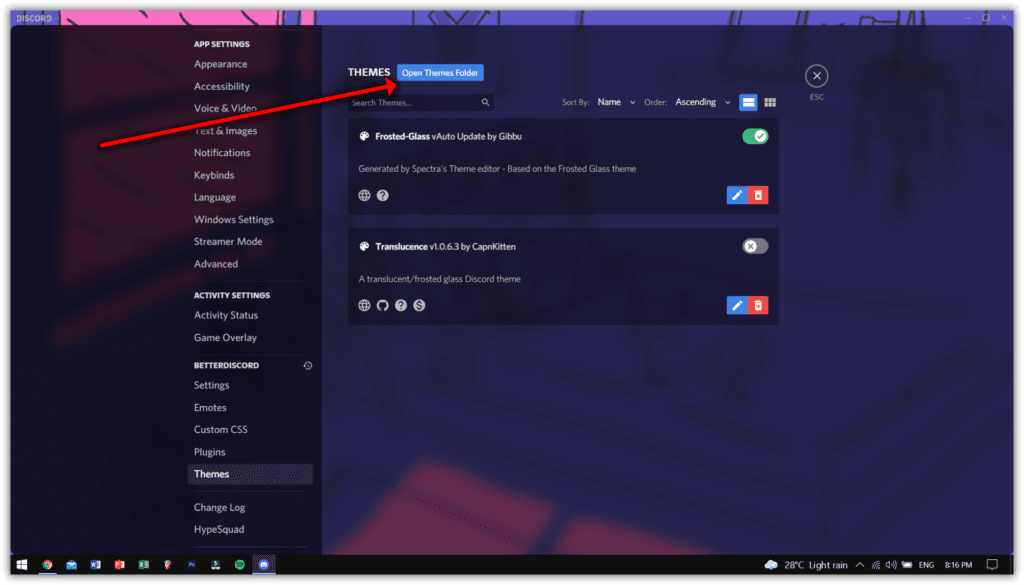Open the Sort By Name dropdown
This screenshot has width=1024, height=585.
click(616, 103)
